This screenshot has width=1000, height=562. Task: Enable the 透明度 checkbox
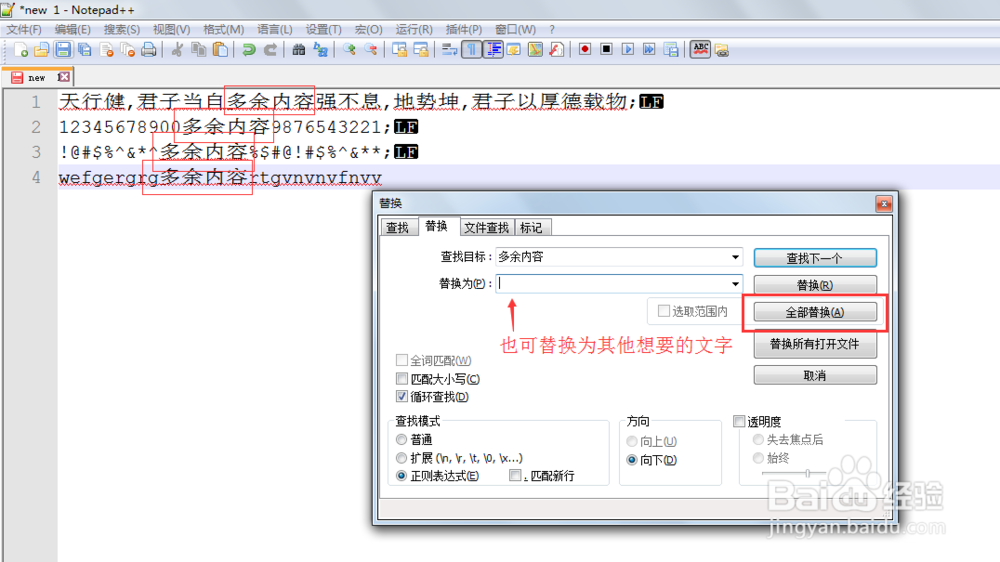pos(739,421)
